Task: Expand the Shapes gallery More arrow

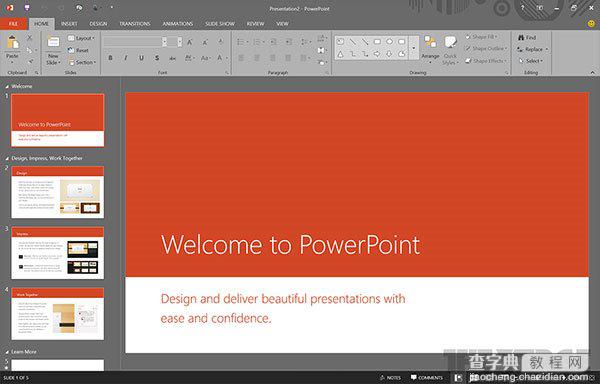Action: (414, 48)
